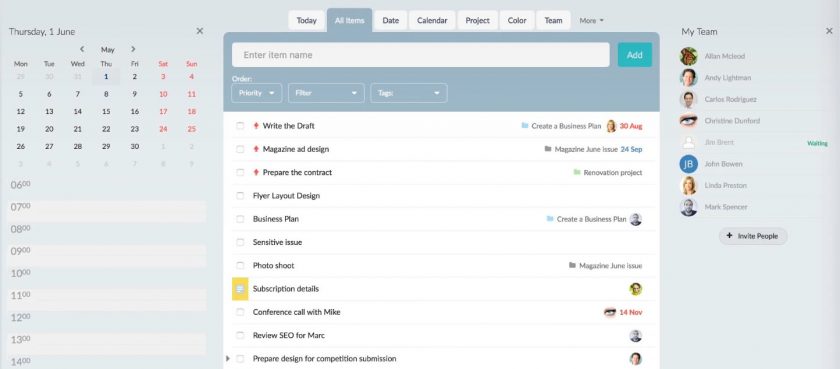Check off Sensitive issue task
The height and width of the screenshot is (369, 840).
(240, 242)
